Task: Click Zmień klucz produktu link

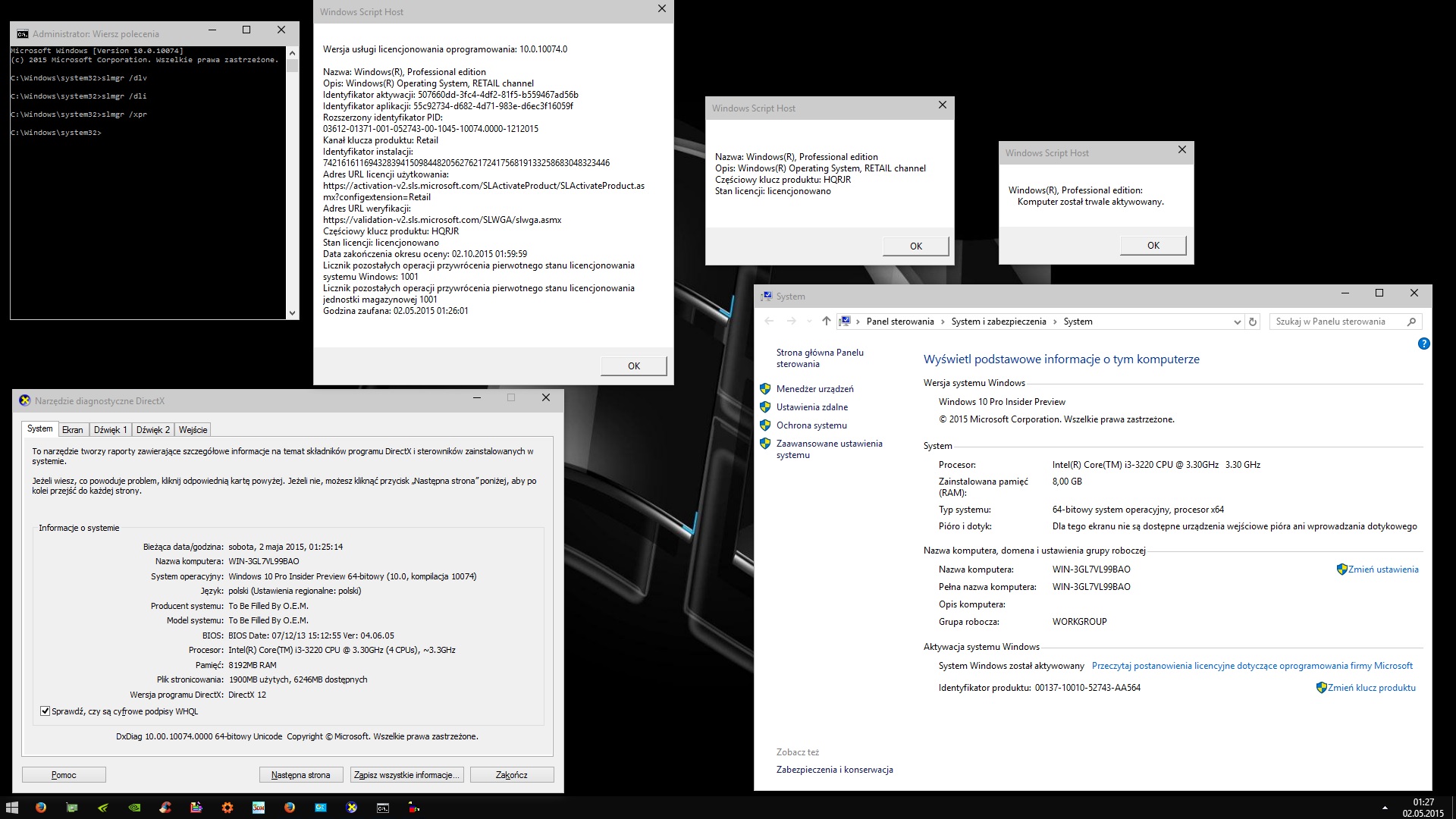Action: [1372, 688]
